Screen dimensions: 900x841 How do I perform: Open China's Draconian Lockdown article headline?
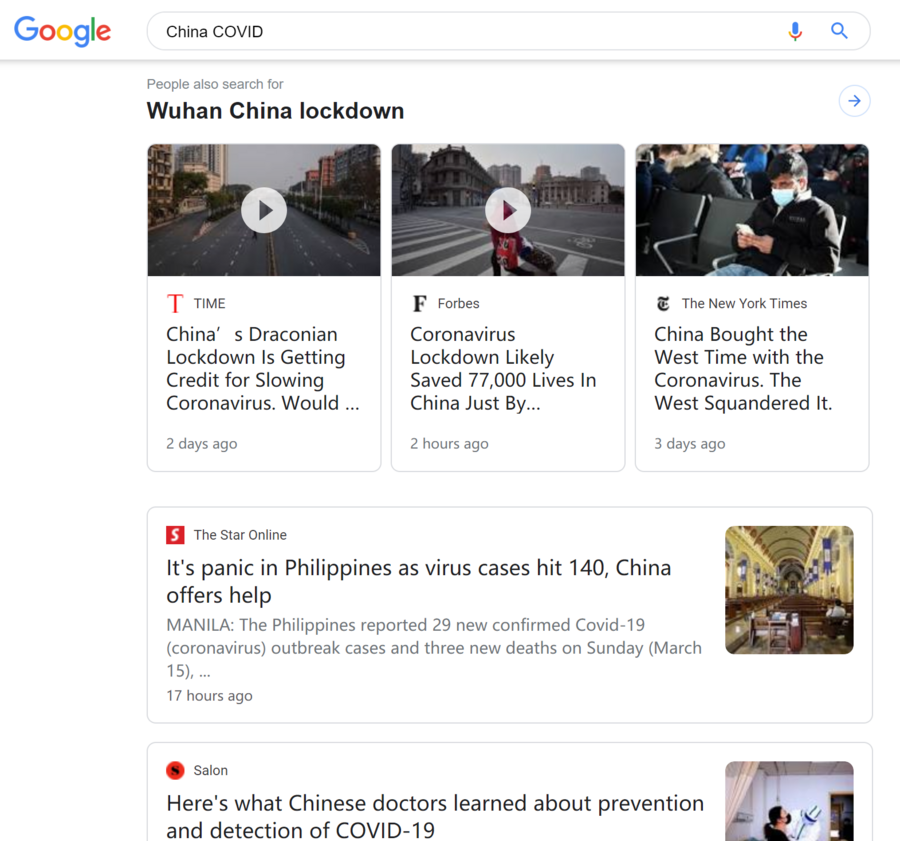[262, 369]
